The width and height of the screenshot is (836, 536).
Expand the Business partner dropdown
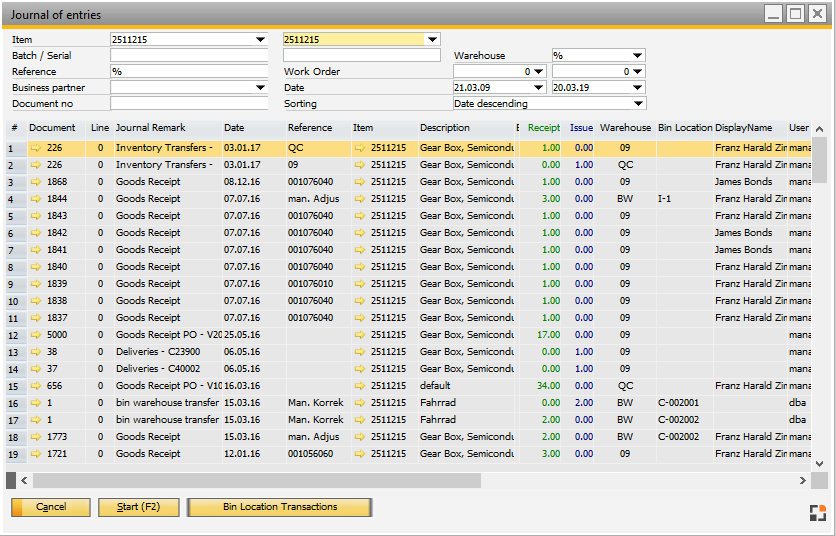coord(260,88)
